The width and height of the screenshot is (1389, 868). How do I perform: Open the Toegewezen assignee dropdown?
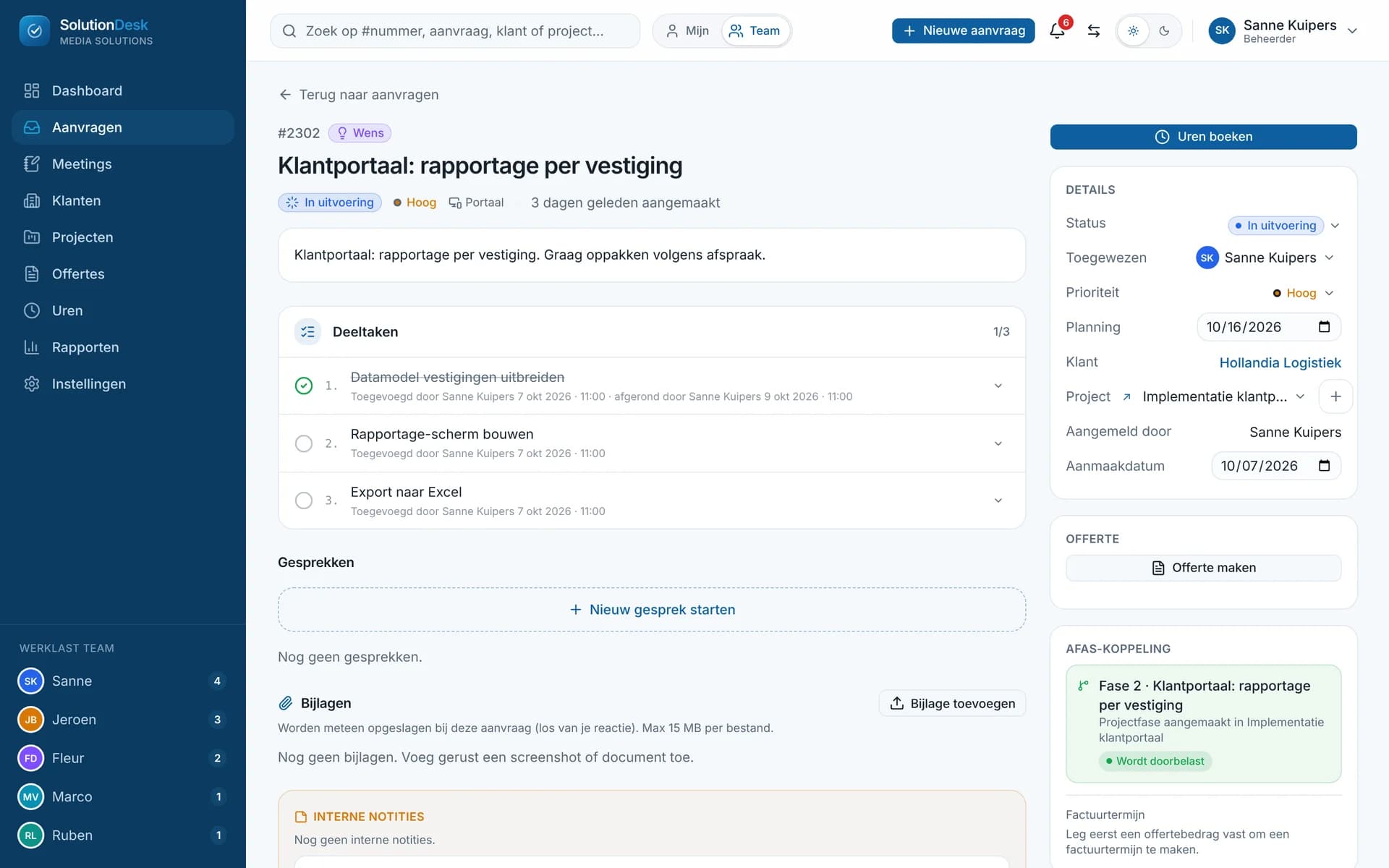pos(1265,258)
